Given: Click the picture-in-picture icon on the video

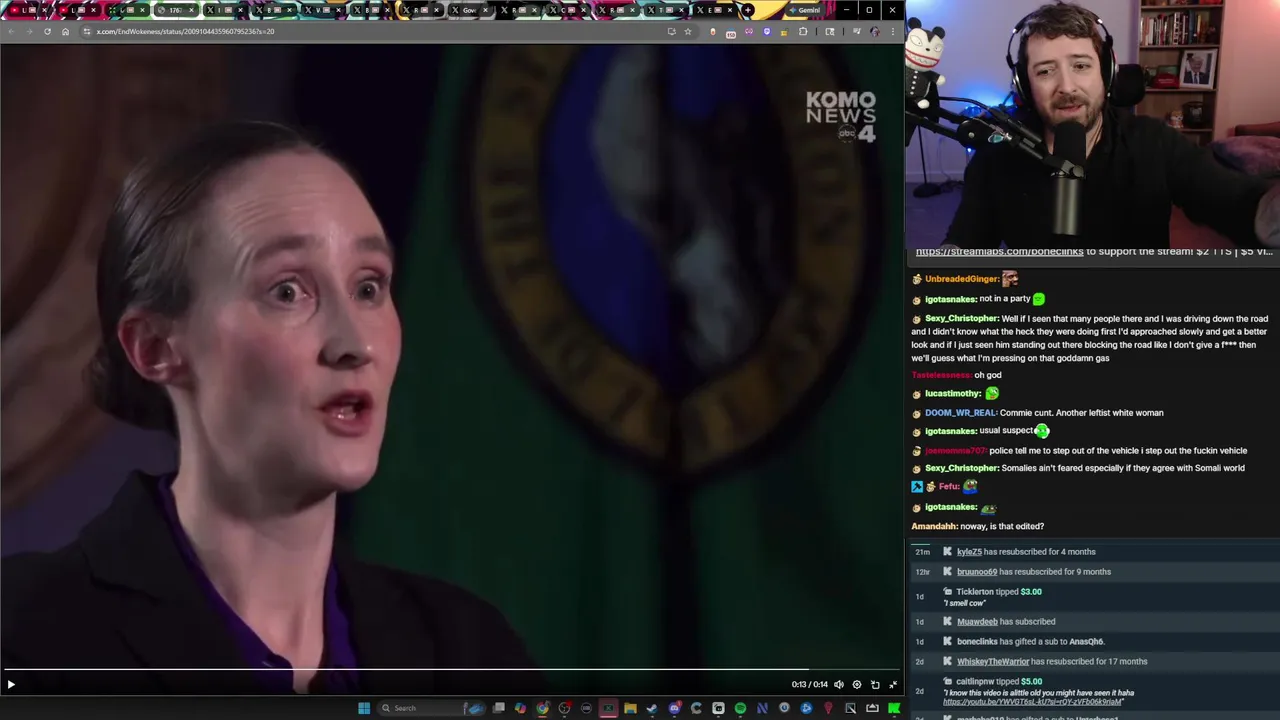Looking at the screenshot, I should click(x=875, y=685).
